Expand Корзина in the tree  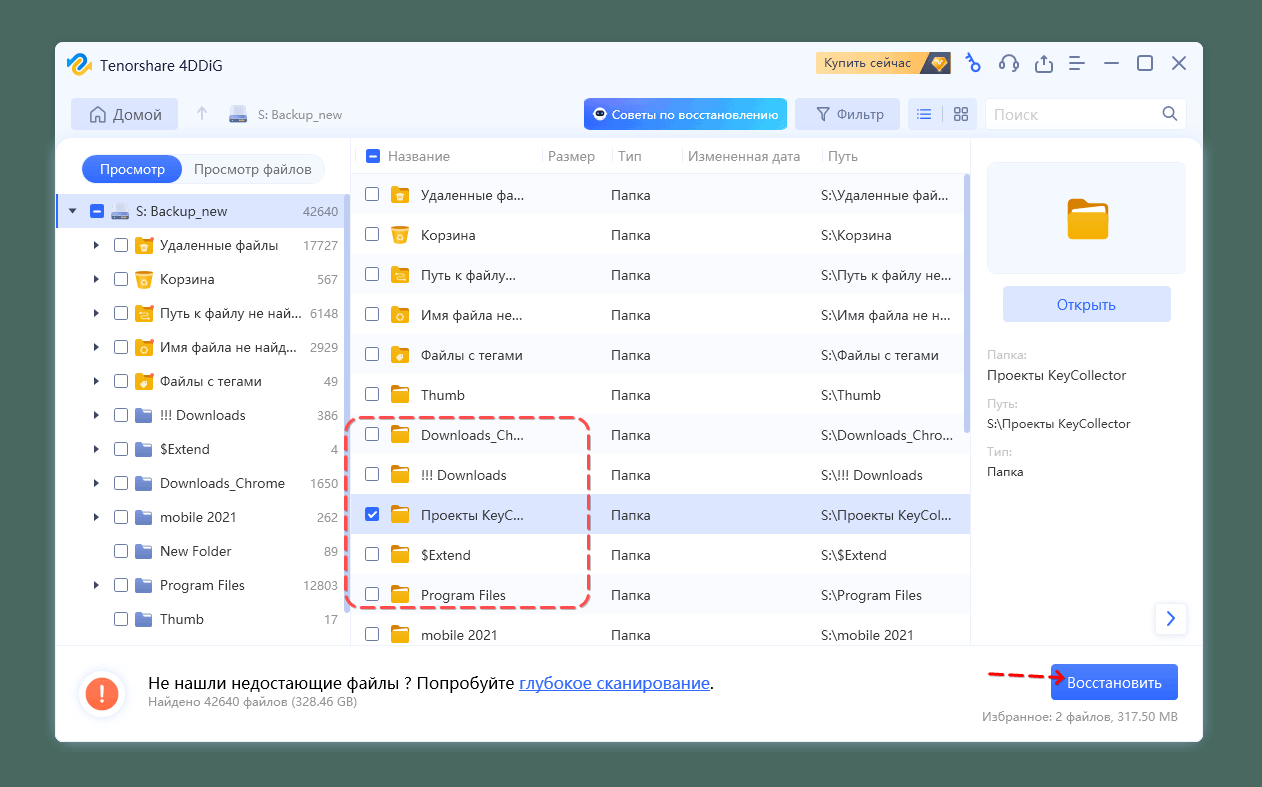96,279
